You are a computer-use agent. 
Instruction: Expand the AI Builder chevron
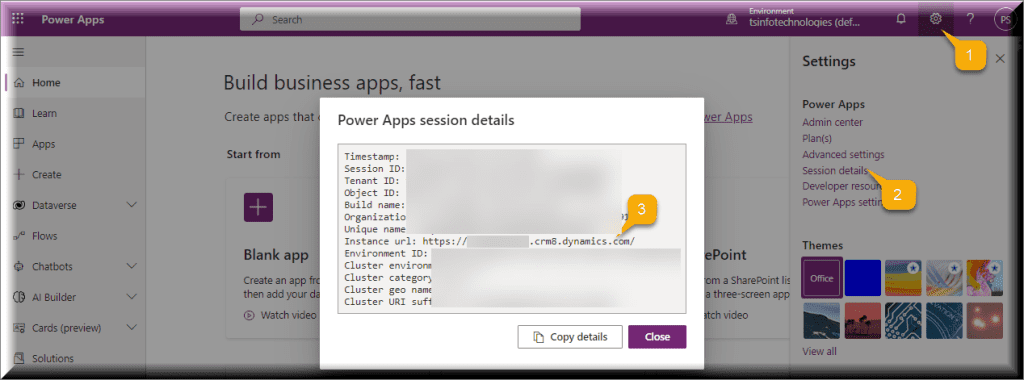[131, 297]
